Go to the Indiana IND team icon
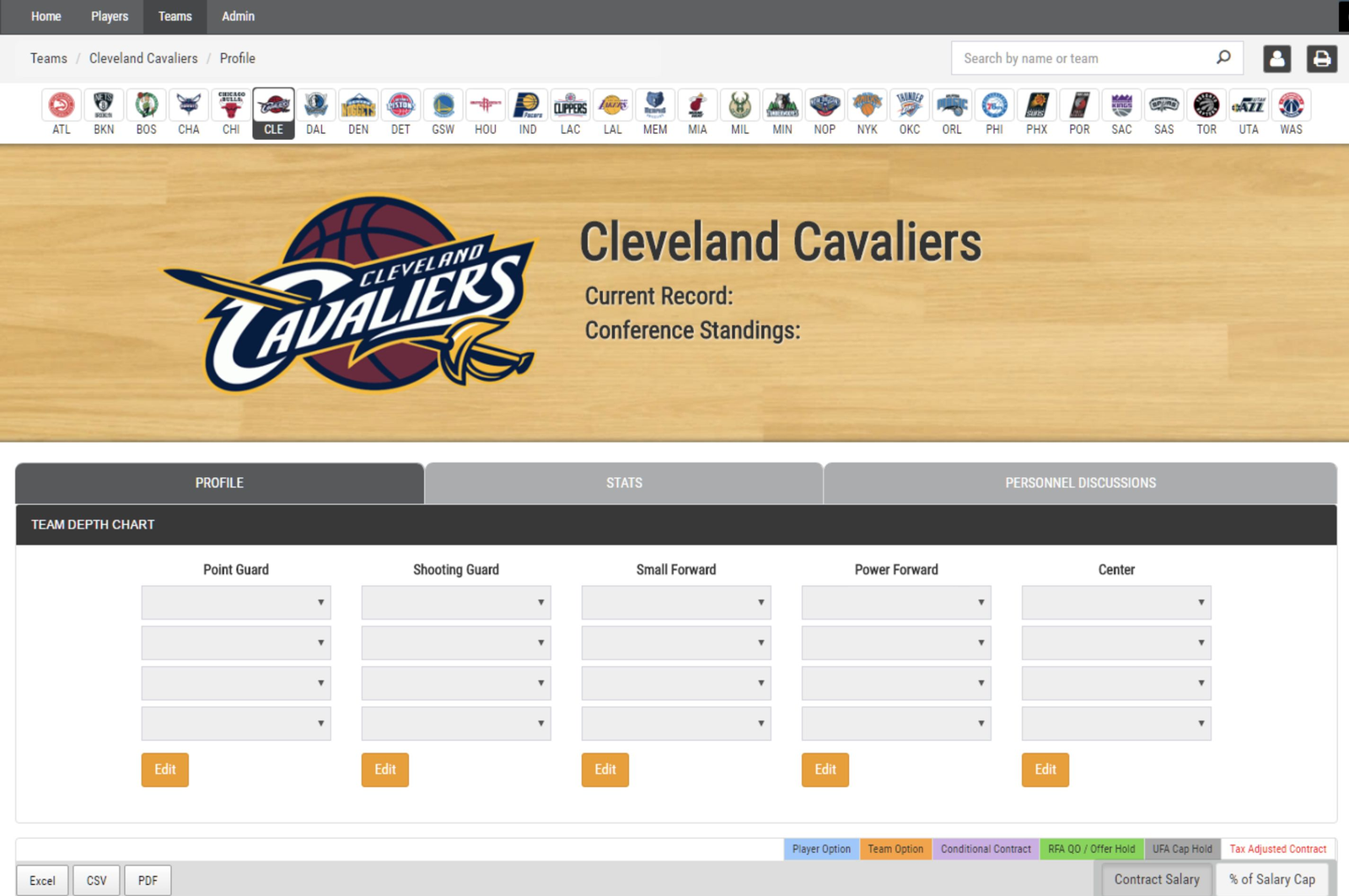The height and width of the screenshot is (896, 1349). (528, 113)
